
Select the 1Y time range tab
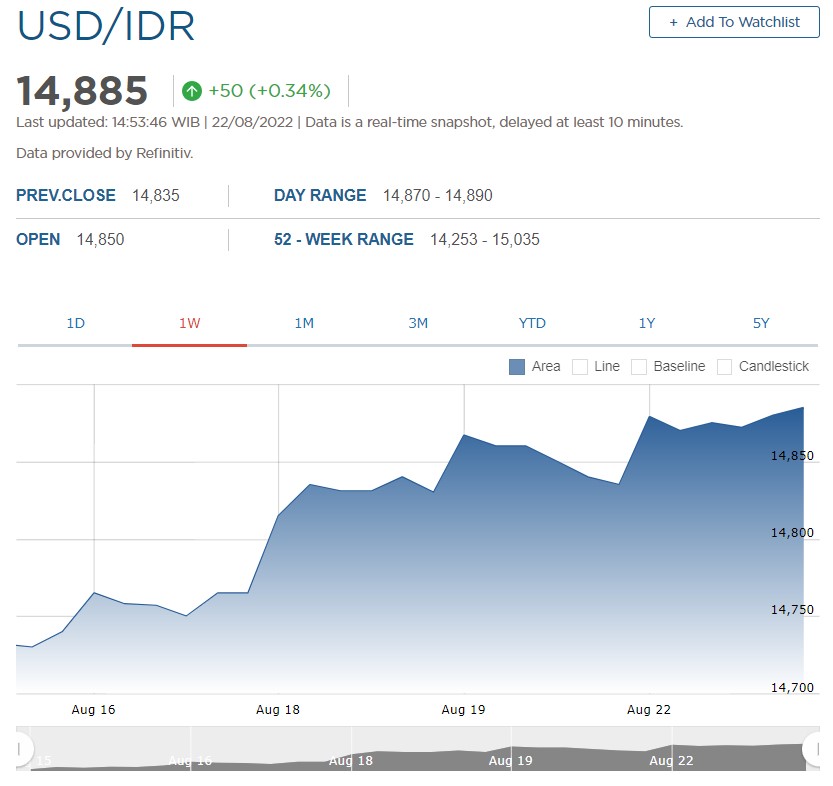647,323
